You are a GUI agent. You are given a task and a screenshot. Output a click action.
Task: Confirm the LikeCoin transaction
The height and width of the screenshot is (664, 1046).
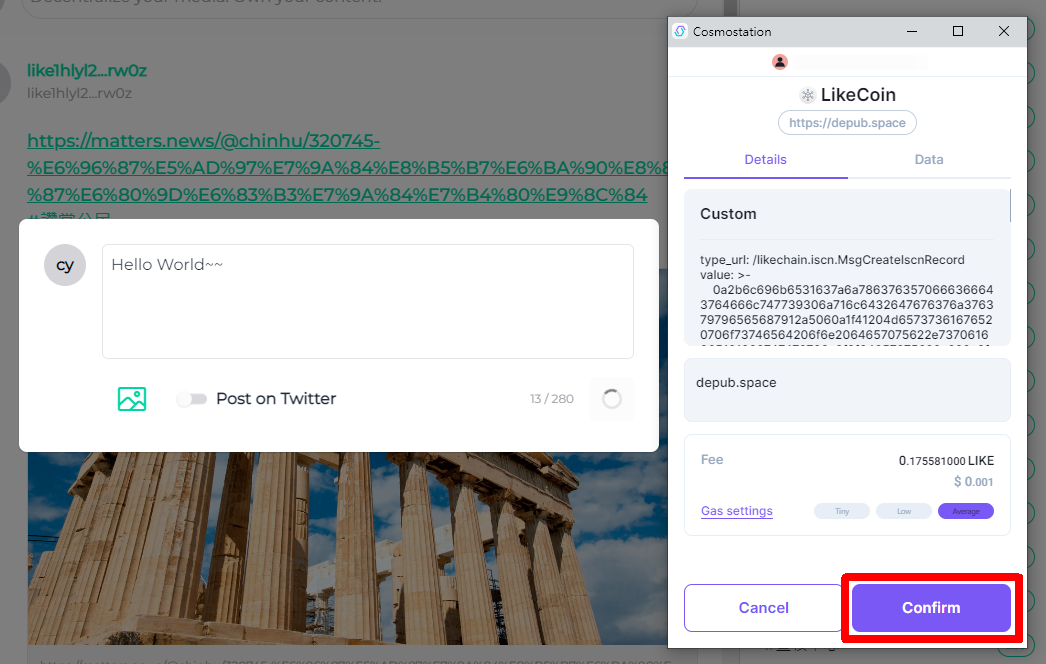(931, 608)
